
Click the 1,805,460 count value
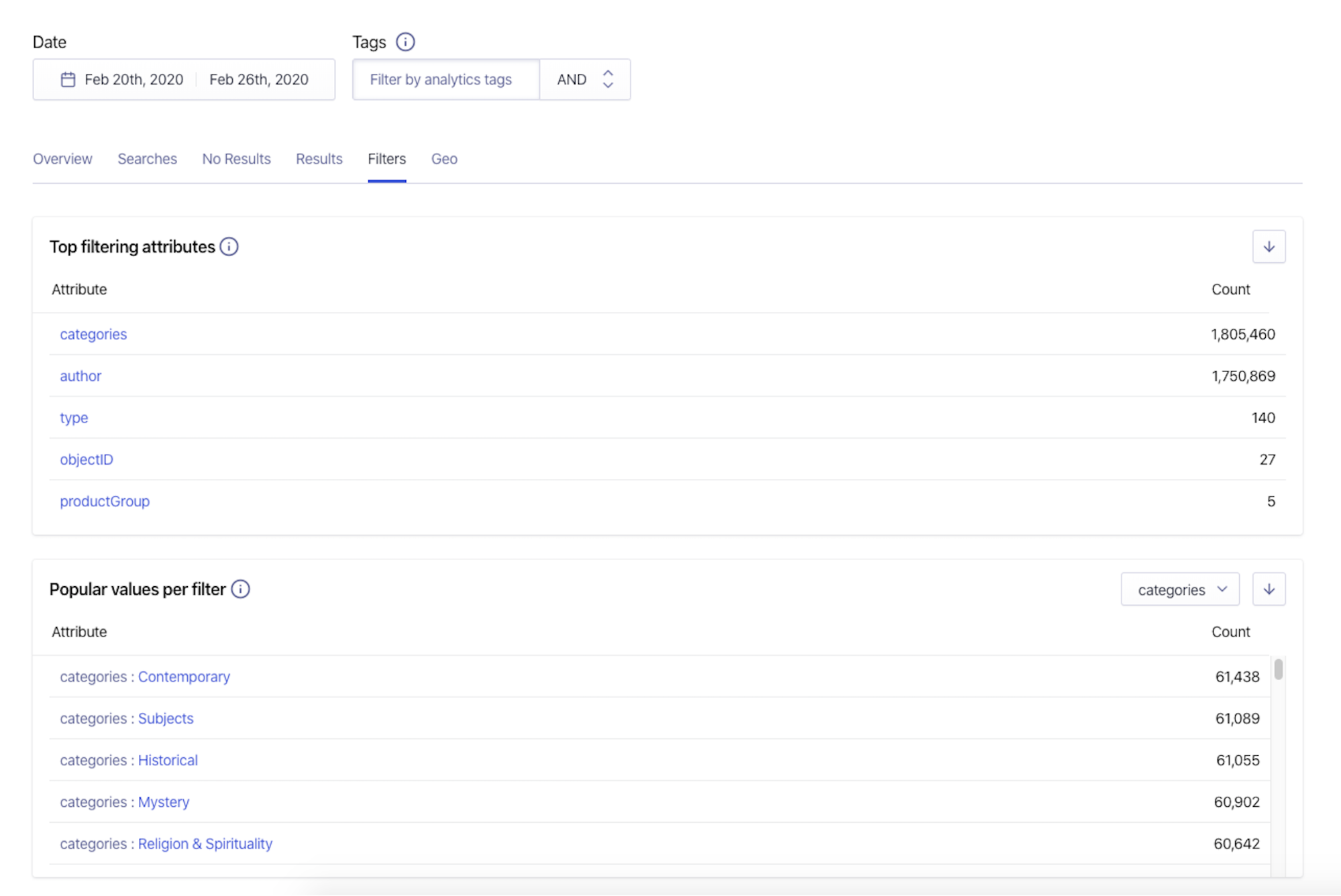point(1242,334)
